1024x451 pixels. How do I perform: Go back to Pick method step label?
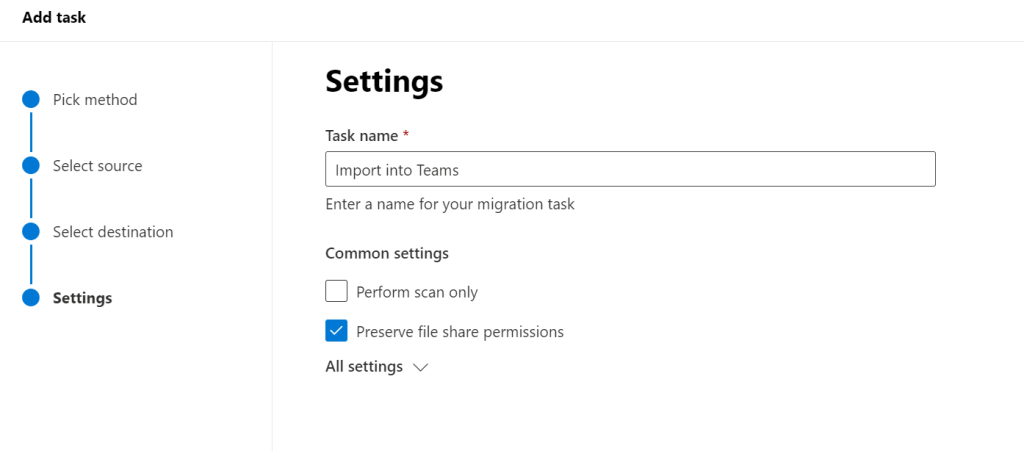(x=95, y=100)
